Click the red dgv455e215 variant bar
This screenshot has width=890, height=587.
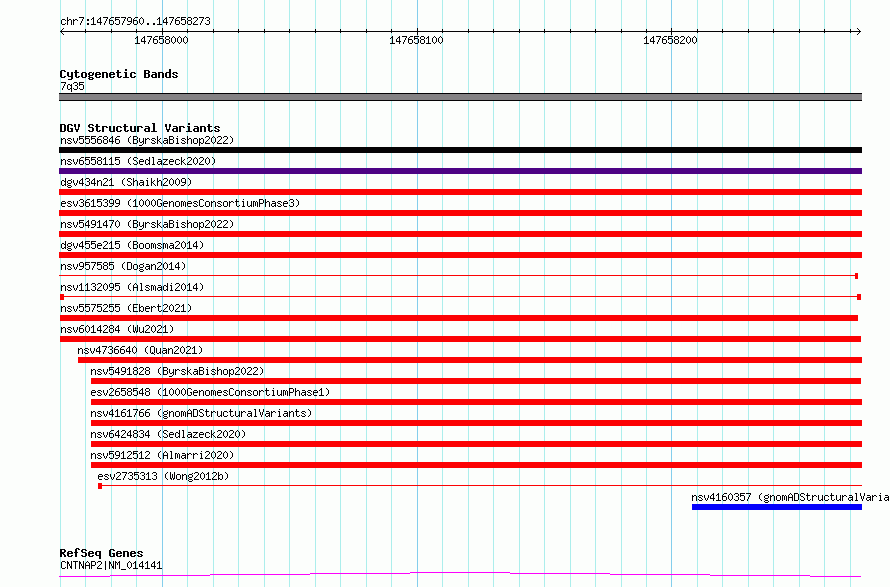click(460, 255)
